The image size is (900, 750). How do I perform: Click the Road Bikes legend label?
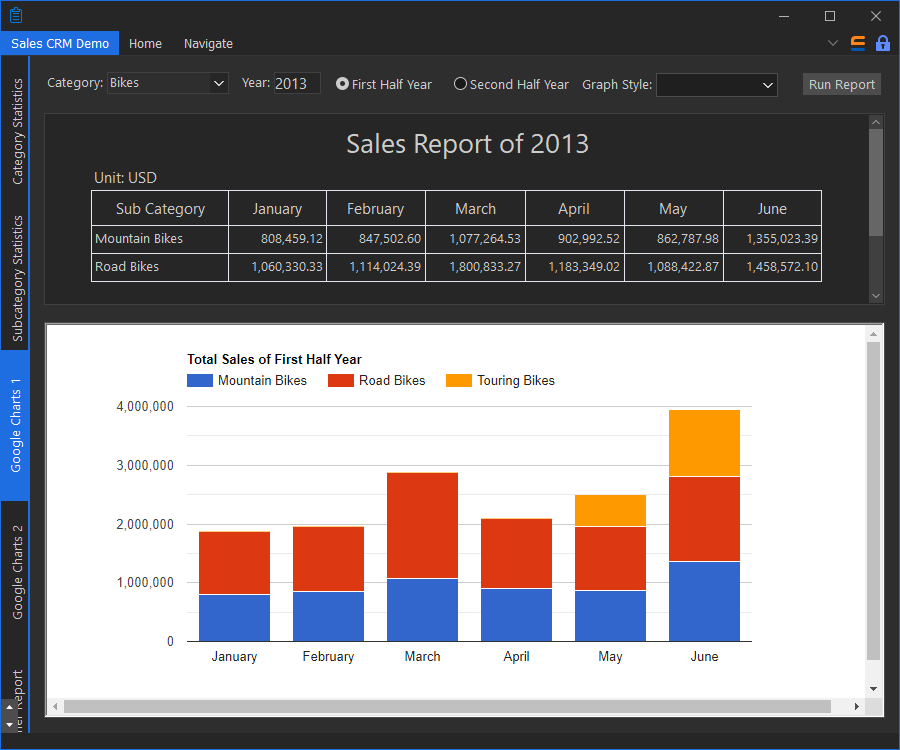tap(392, 380)
